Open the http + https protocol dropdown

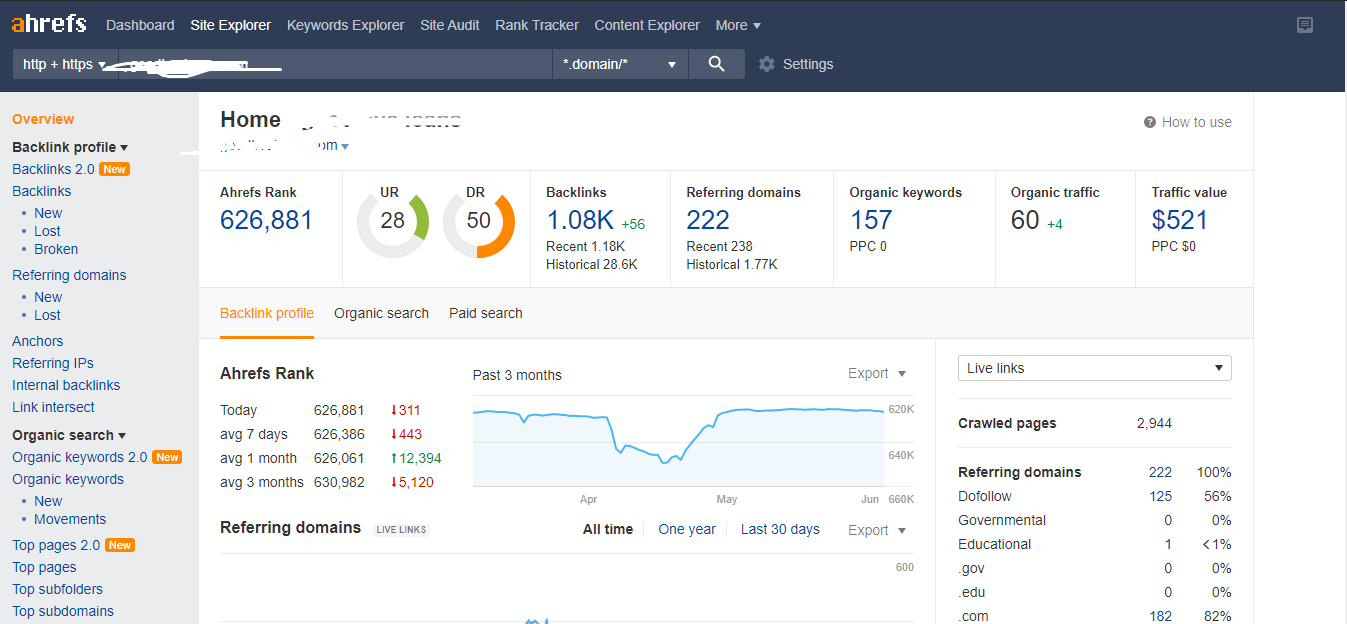coord(64,63)
